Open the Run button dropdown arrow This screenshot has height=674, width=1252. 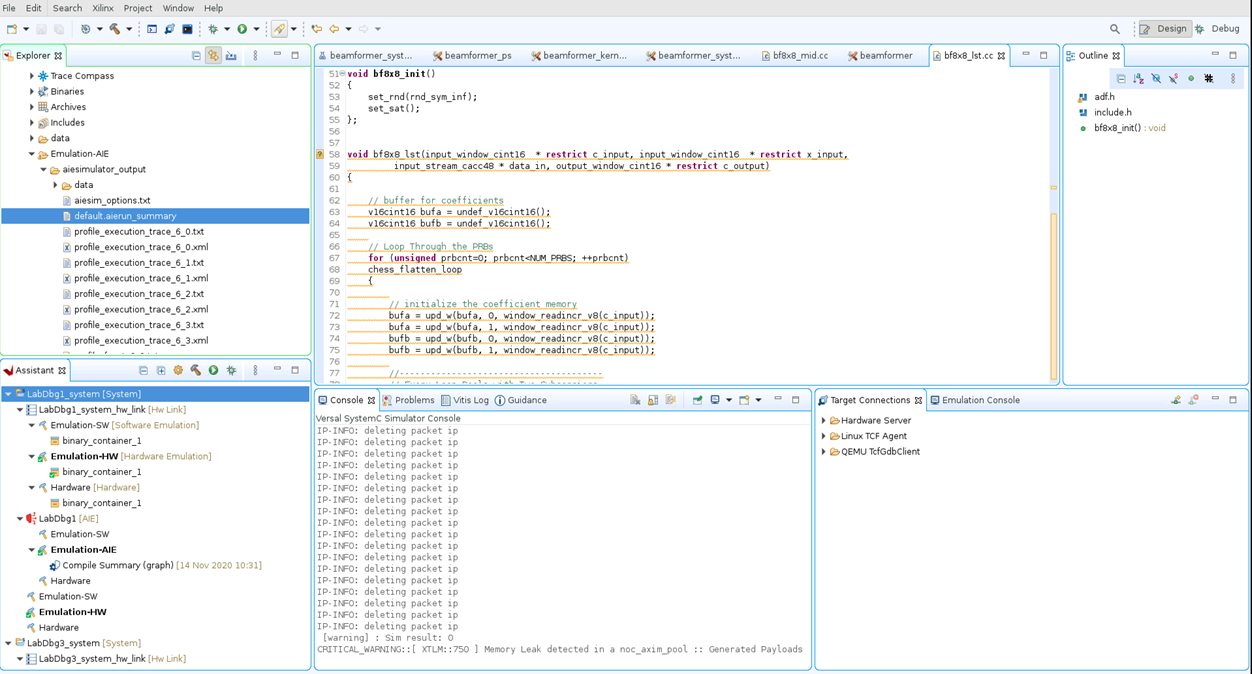point(256,29)
